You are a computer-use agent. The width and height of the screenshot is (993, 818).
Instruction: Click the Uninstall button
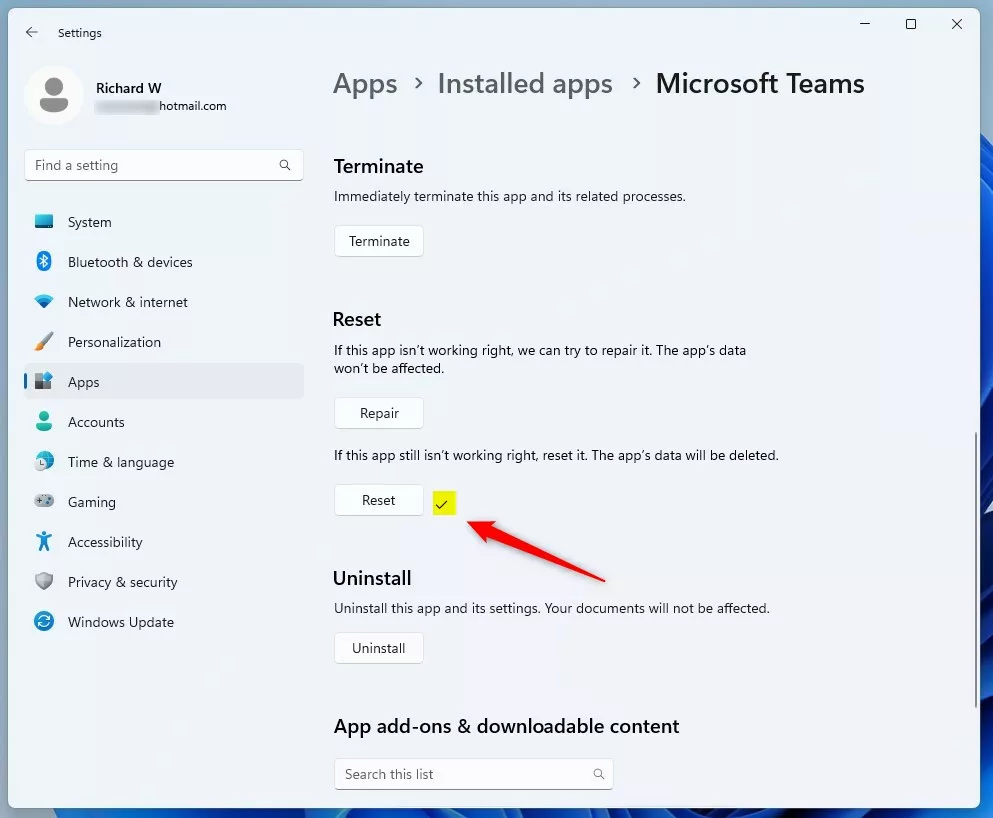point(379,648)
